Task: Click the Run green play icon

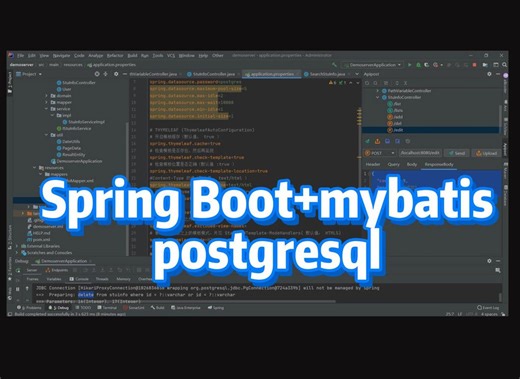Action: click(410, 65)
